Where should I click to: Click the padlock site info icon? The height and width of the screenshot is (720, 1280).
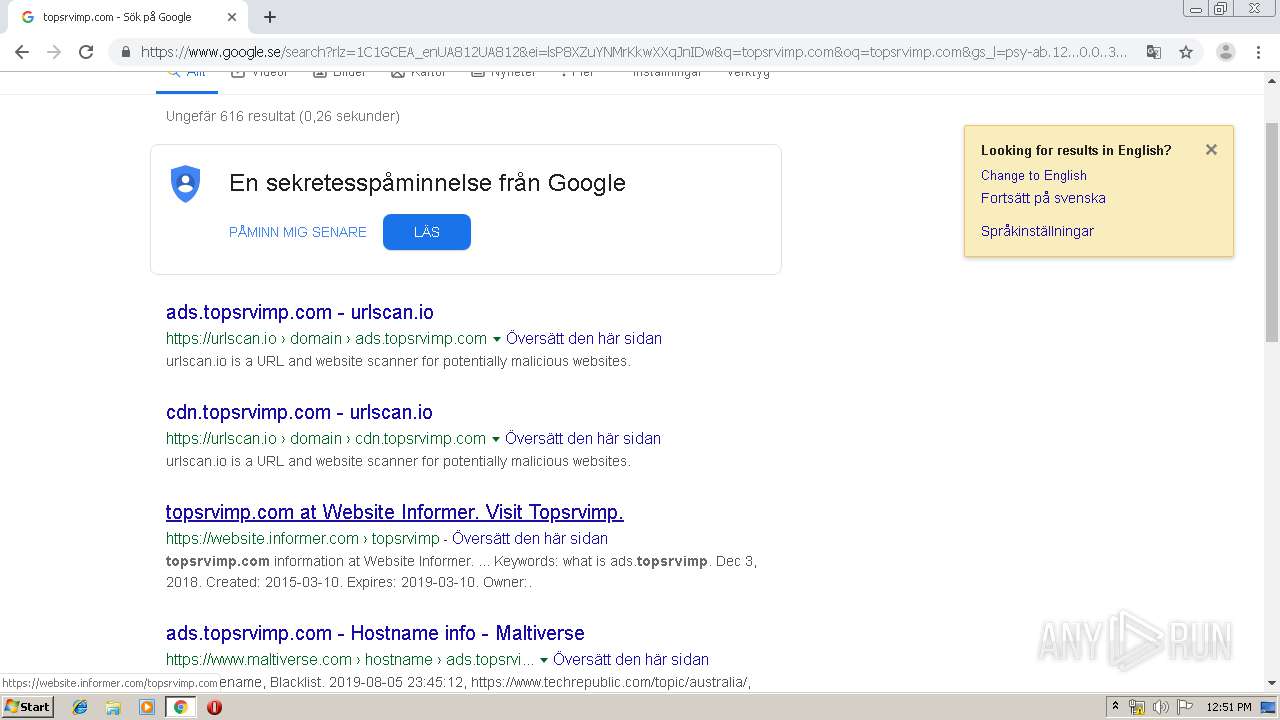pyautogui.click(x=125, y=52)
